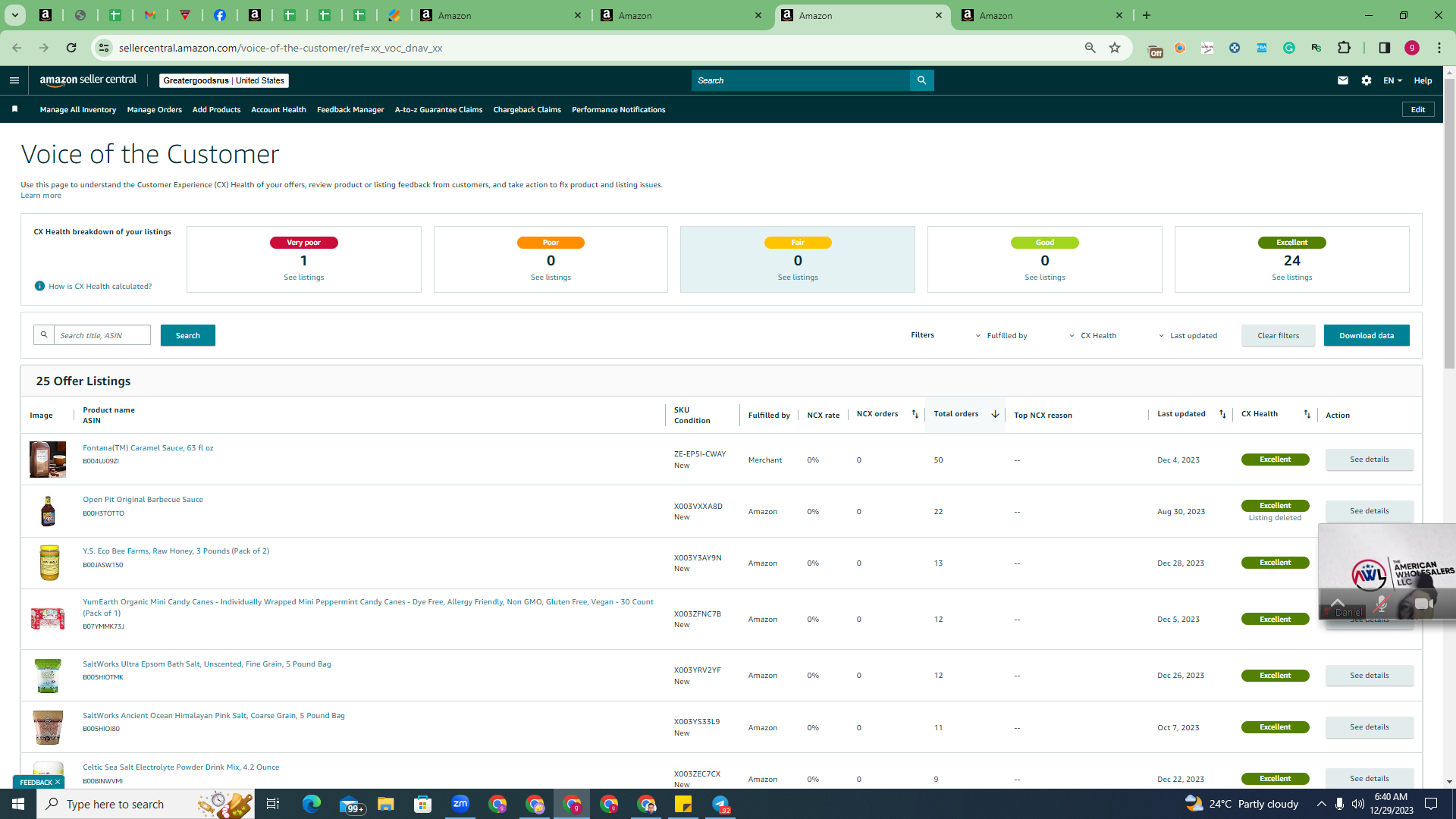See details for Fontana Caramel Sauce
The height and width of the screenshot is (819, 1456).
1370,460
